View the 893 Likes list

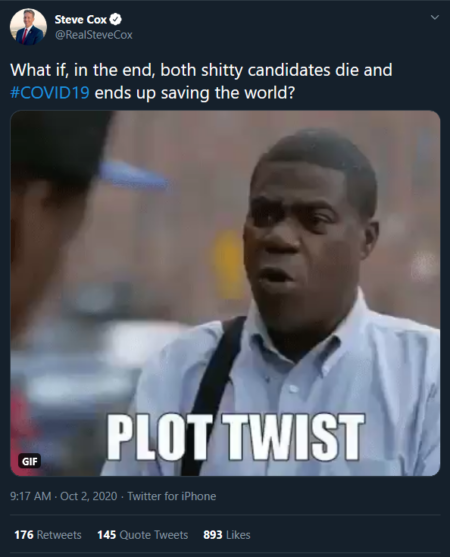[227, 535]
